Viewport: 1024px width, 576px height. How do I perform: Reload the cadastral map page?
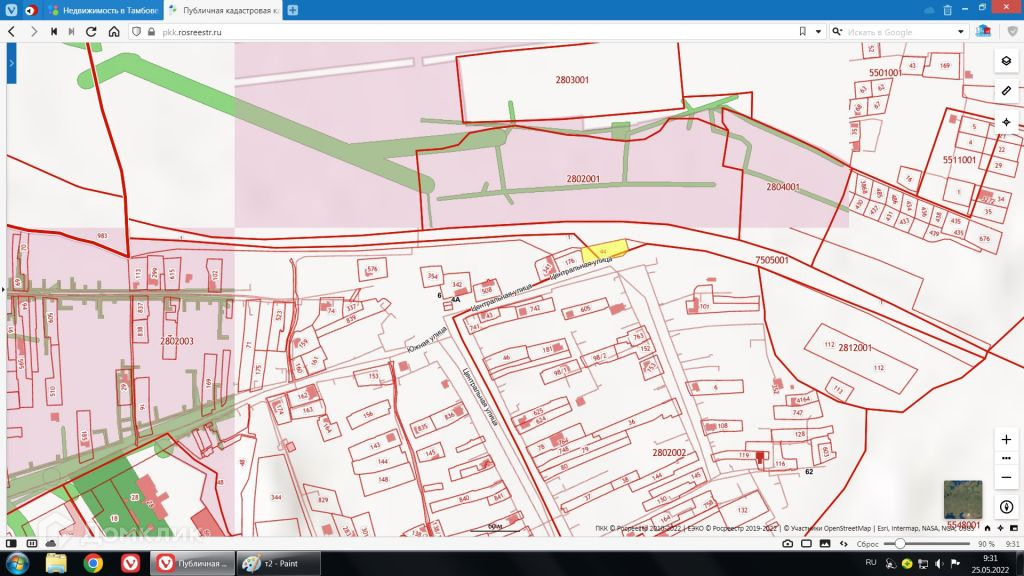coord(91,31)
